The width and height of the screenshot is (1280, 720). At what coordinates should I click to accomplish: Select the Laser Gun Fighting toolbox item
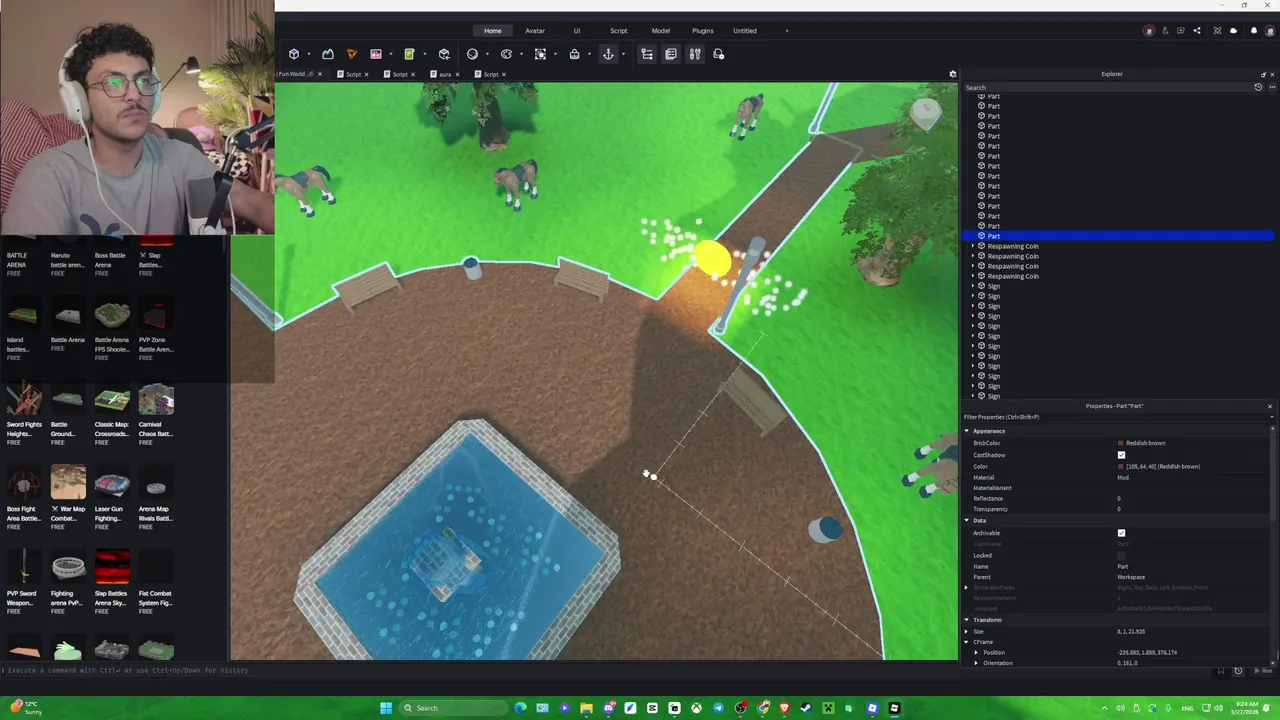[112, 484]
